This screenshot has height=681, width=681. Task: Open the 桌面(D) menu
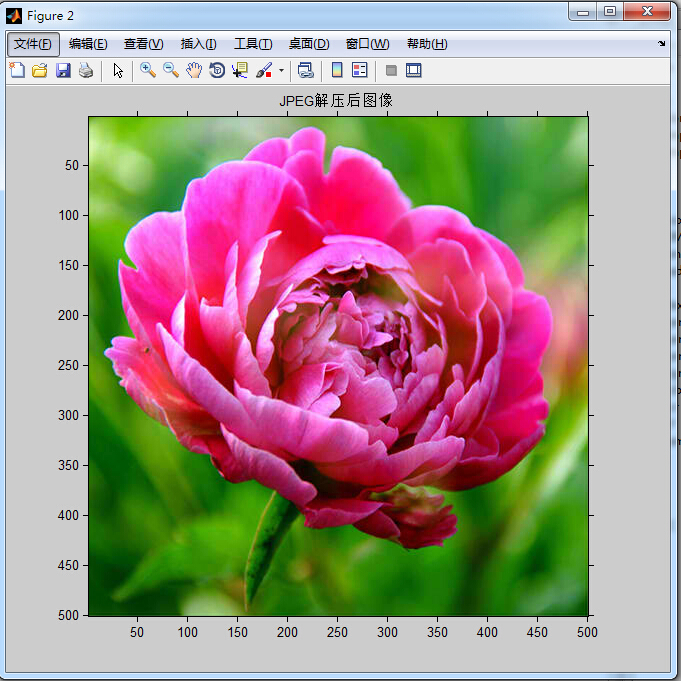pos(309,44)
